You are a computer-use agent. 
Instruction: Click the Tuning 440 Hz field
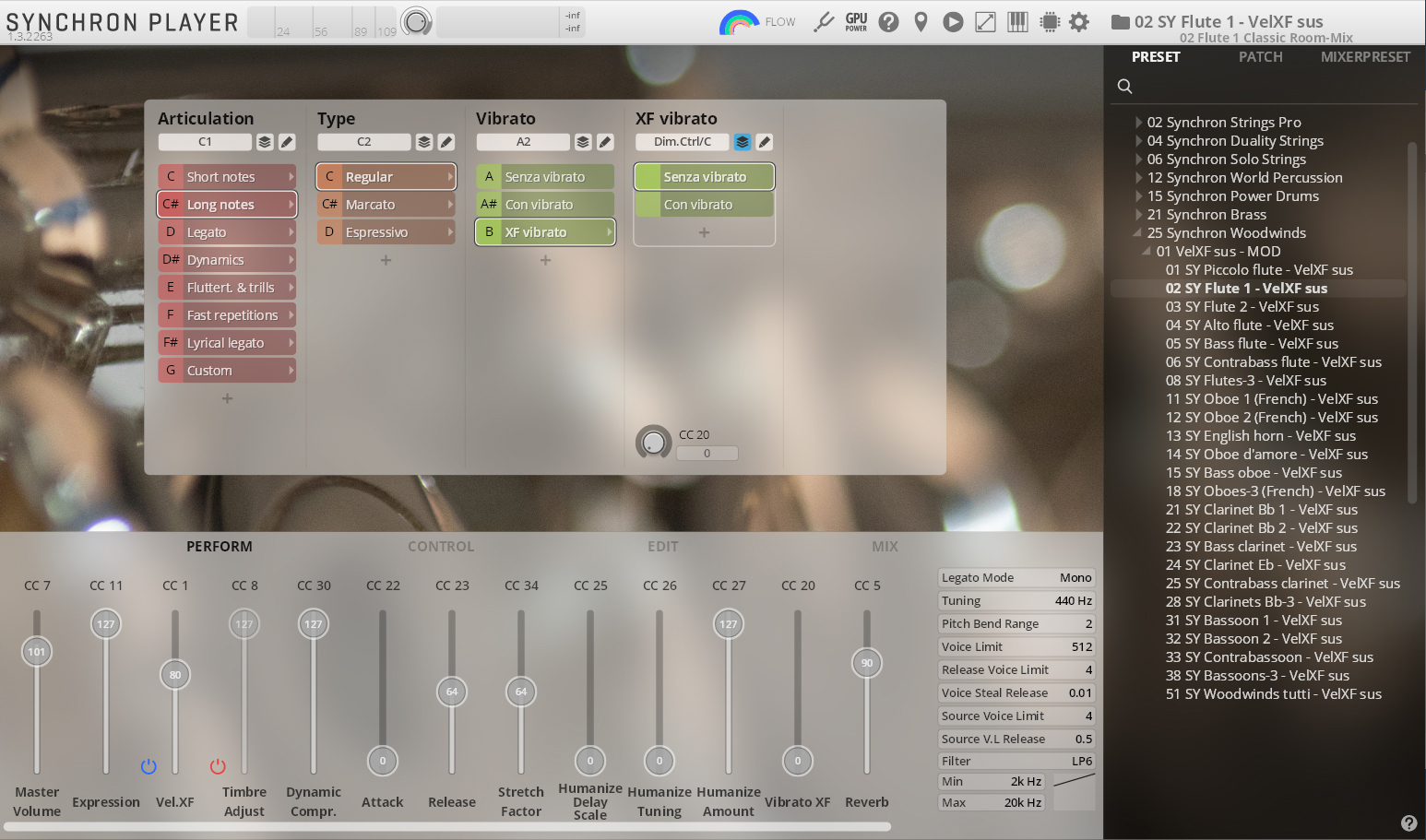(1016, 601)
